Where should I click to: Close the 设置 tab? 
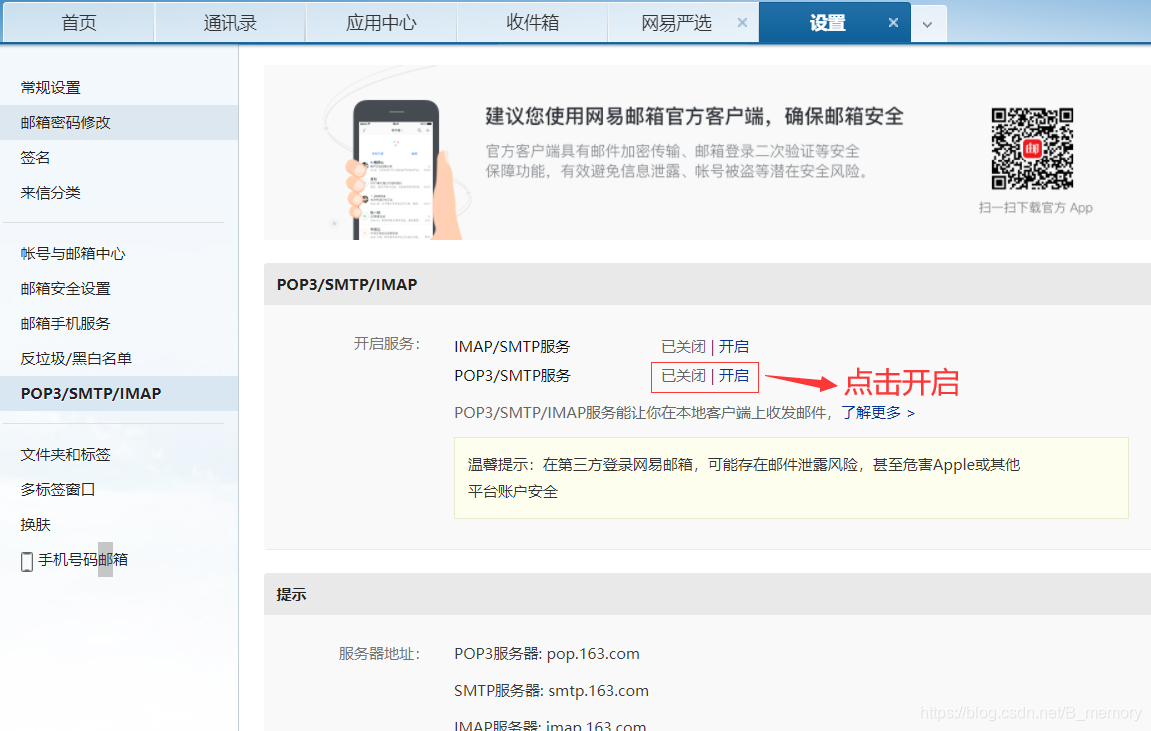893,23
